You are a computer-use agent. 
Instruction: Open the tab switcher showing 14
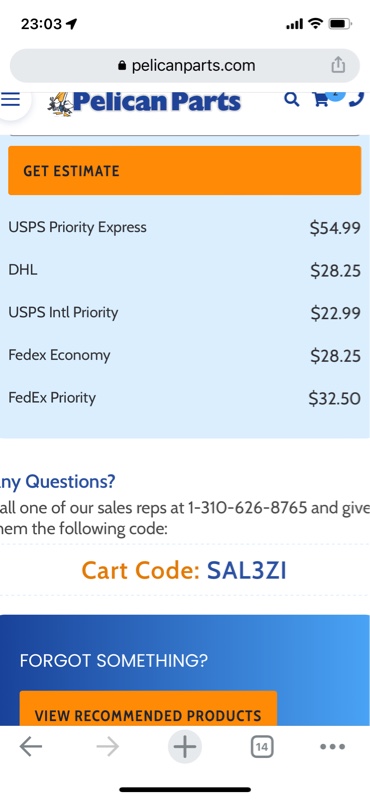click(262, 747)
